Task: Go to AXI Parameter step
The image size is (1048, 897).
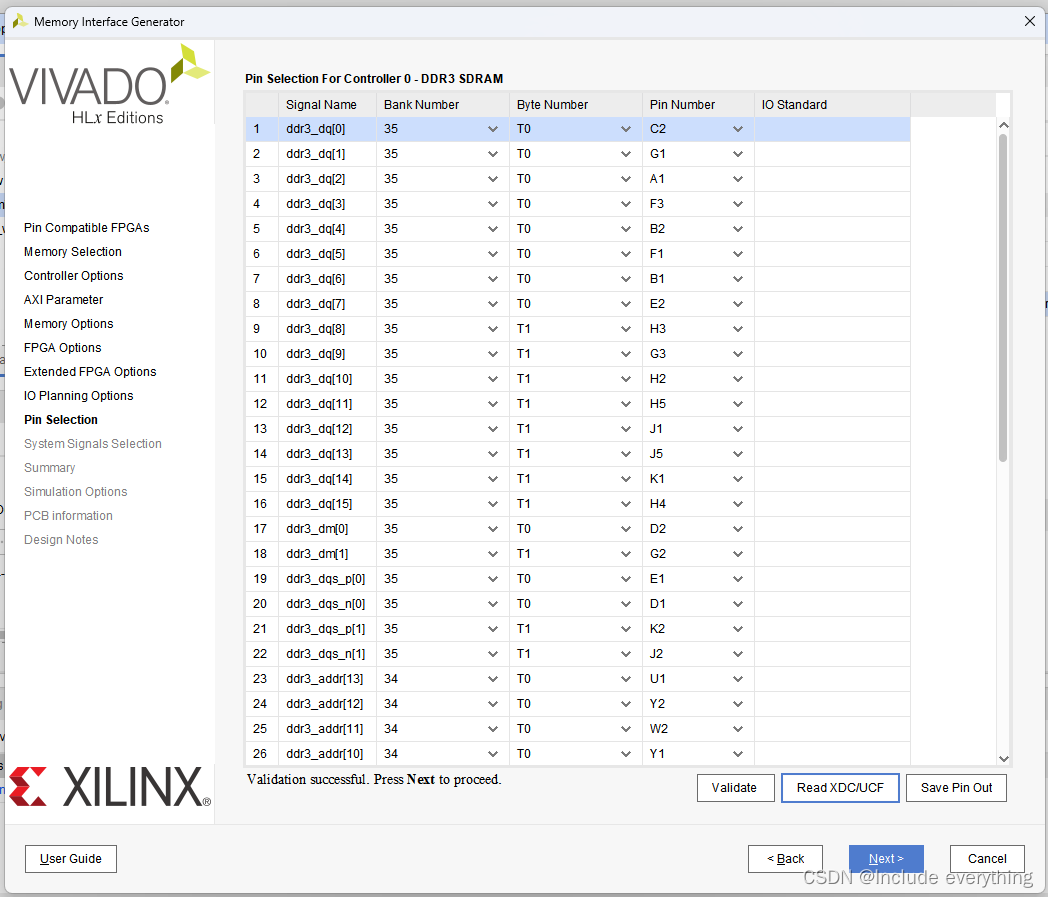Action: point(63,300)
